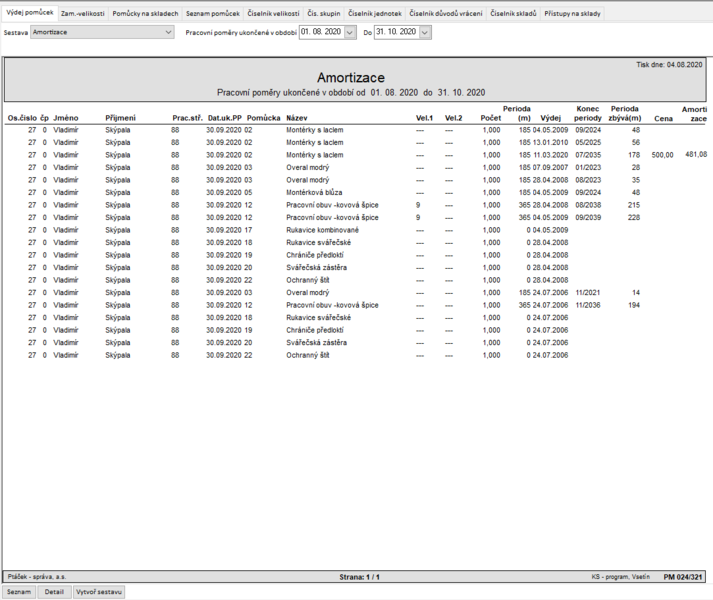The height and width of the screenshot is (600, 713).
Task: Switch to Zam.-velikosti tab
Action: (83, 14)
